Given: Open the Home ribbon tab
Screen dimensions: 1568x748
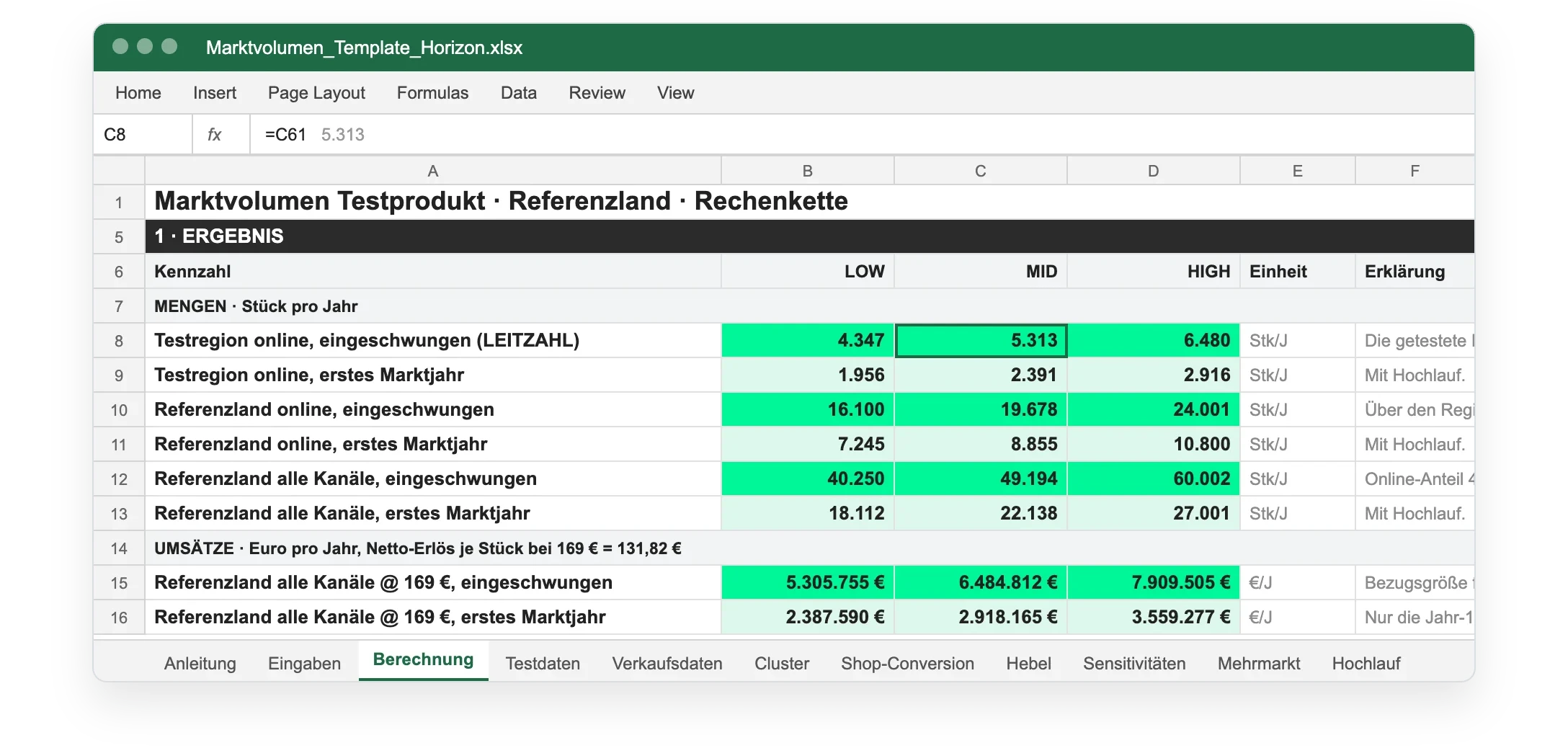Looking at the screenshot, I should (138, 93).
